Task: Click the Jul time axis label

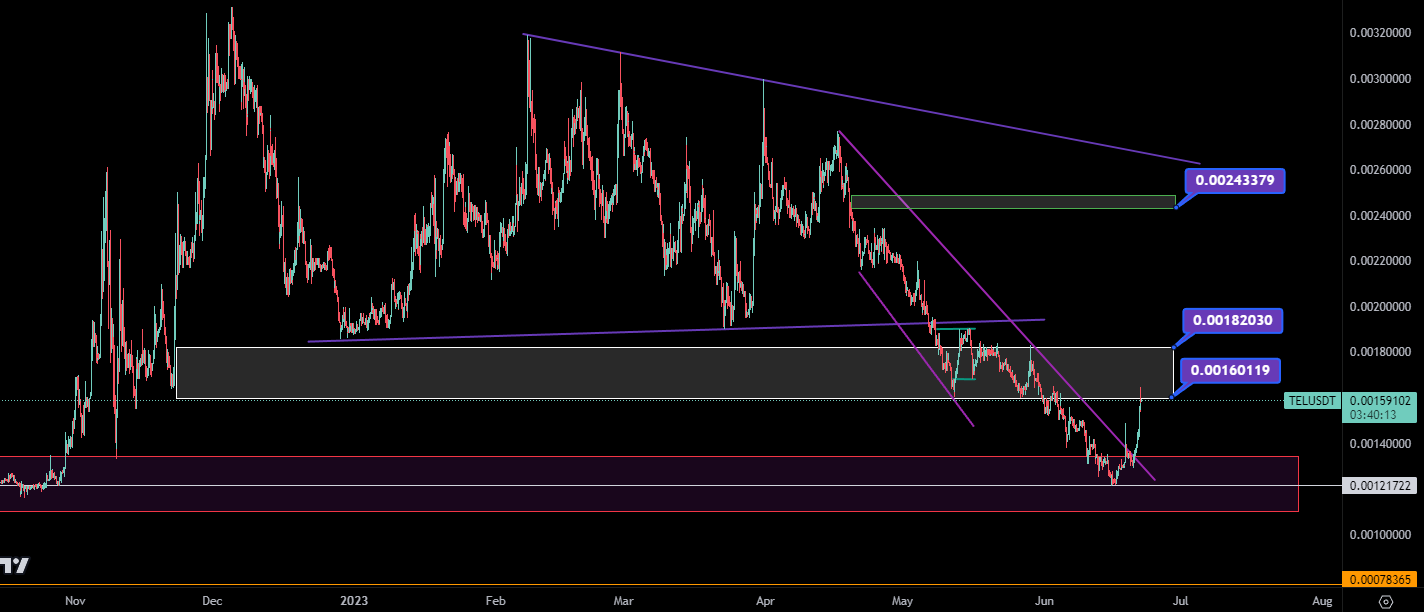Action: pos(1181,601)
